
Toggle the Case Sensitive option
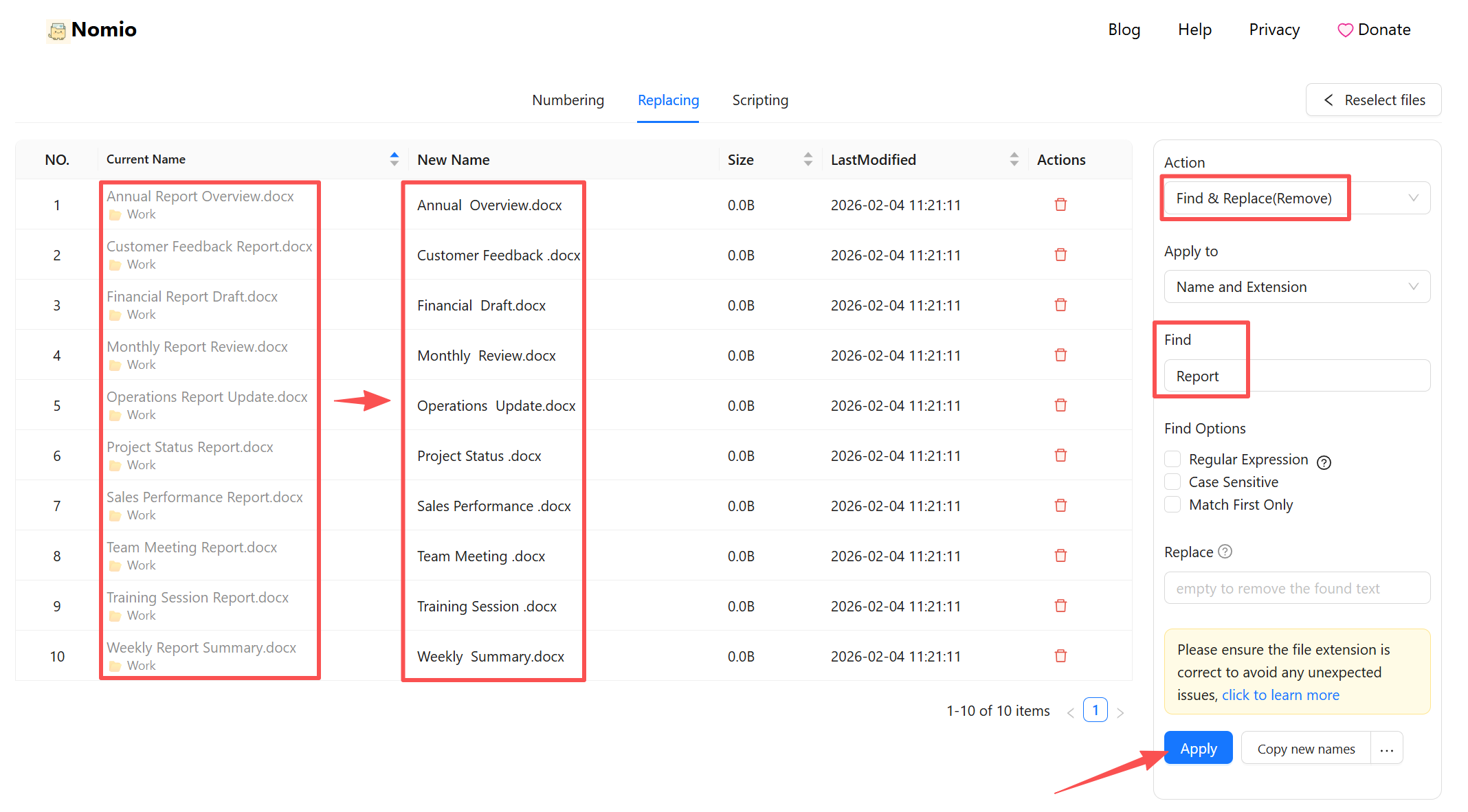click(1172, 482)
